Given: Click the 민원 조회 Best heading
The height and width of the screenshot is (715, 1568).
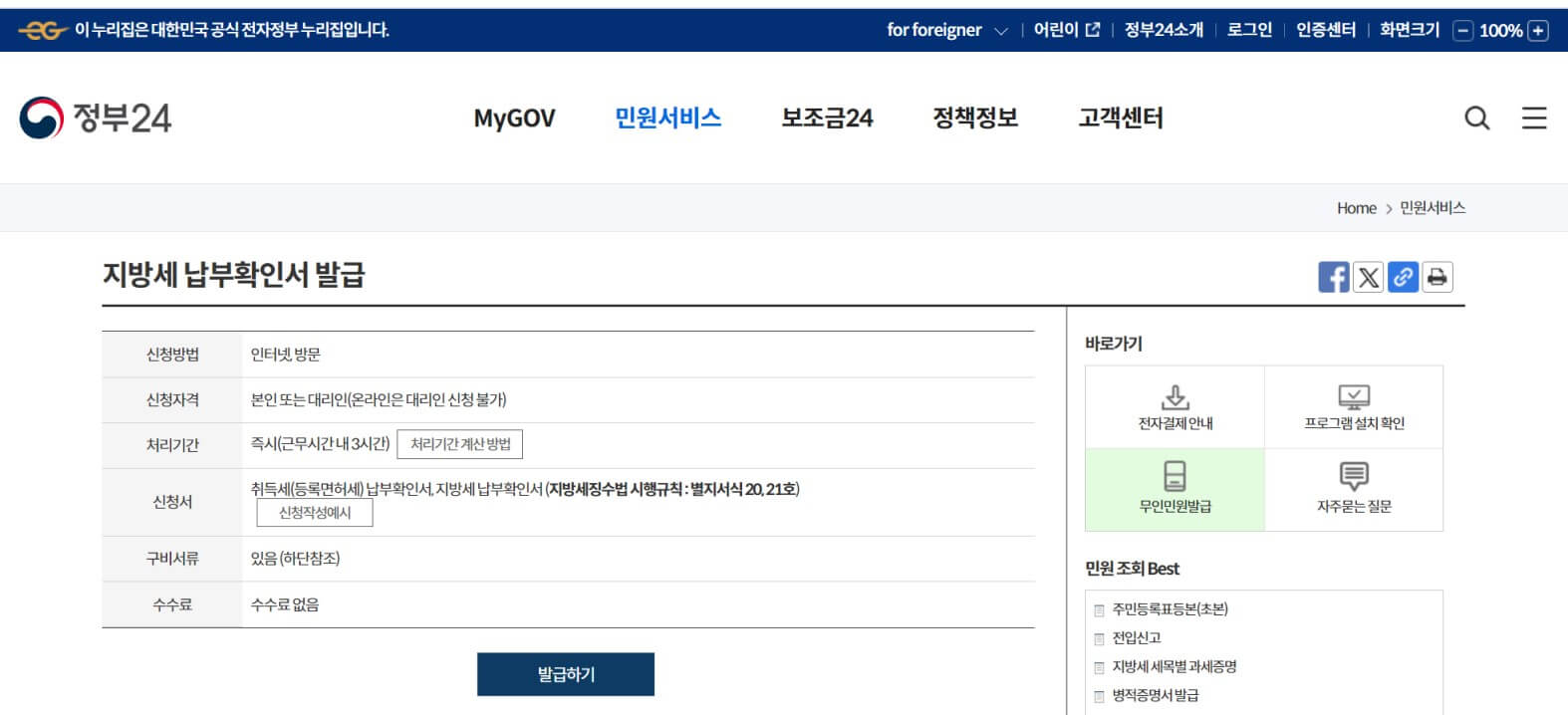Looking at the screenshot, I should click(x=1132, y=569).
